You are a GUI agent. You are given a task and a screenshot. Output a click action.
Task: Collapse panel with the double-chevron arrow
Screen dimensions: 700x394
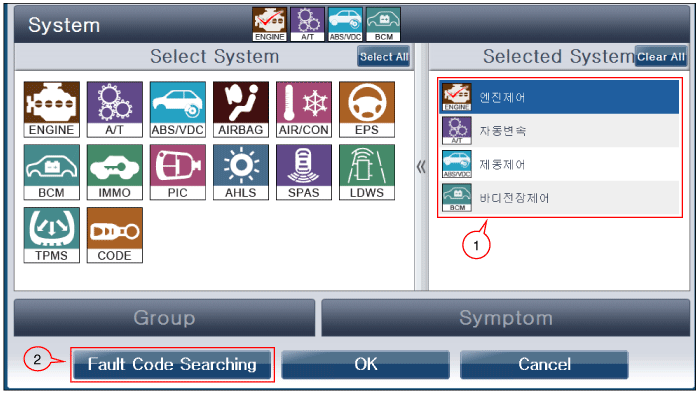pos(421,167)
